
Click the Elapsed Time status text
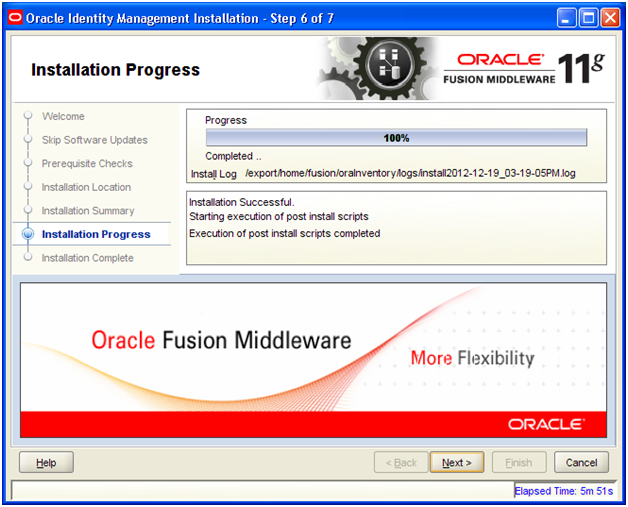[x=564, y=491]
